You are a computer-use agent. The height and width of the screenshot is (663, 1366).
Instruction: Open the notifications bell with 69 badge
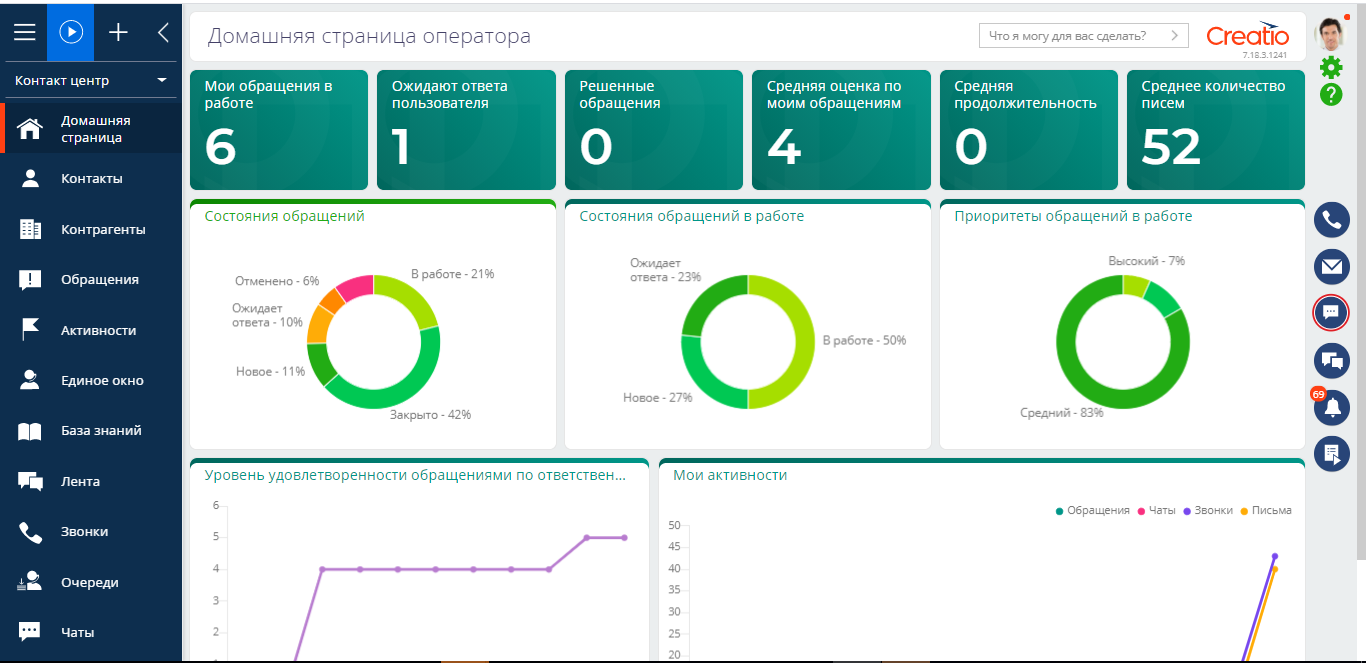pos(1332,407)
